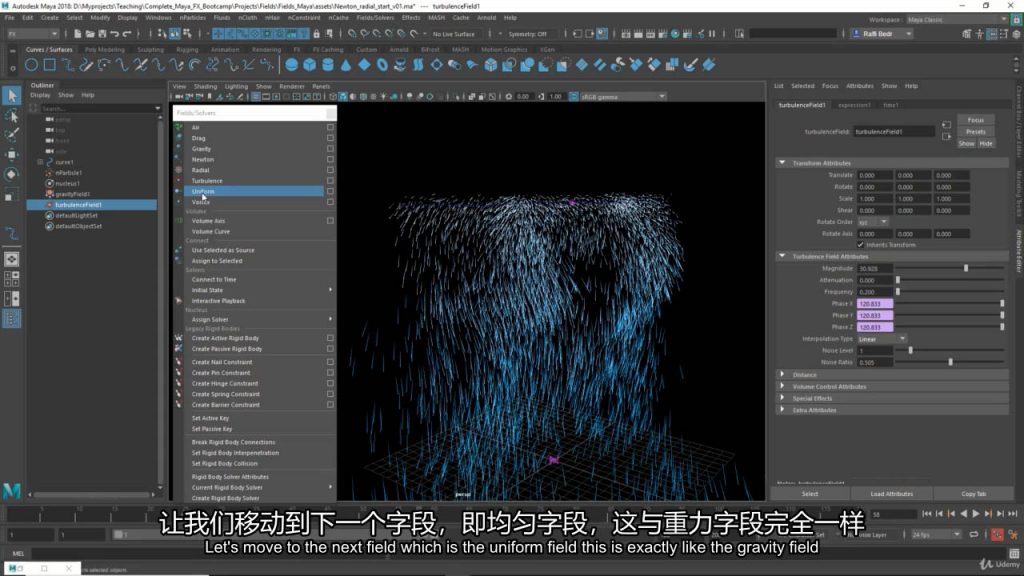Open option box for Uniform field

[x=330, y=191]
